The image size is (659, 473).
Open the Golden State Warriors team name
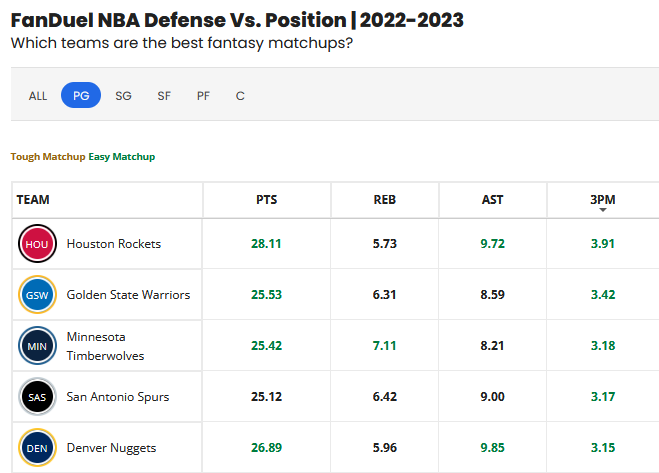tap(129, 295)
